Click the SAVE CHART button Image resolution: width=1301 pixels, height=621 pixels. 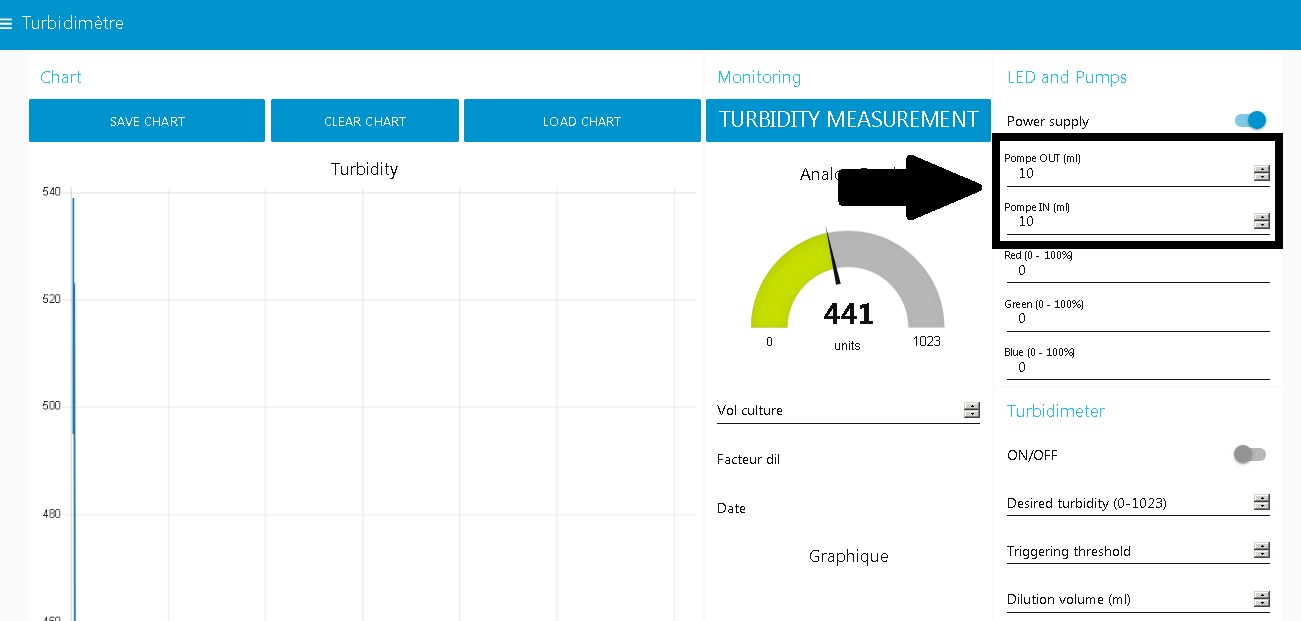[x=147, y=121]
